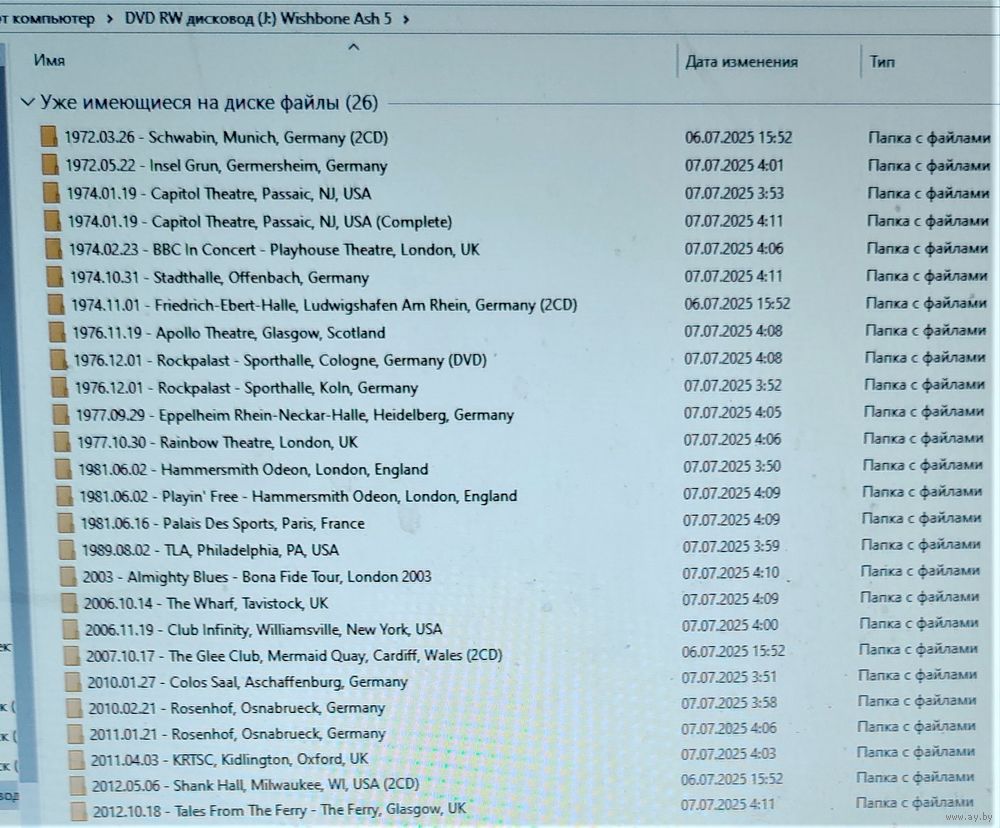
Task: Select folder icon of 1976.12.01 Rockpalast Koln
Action: [59, 387]
